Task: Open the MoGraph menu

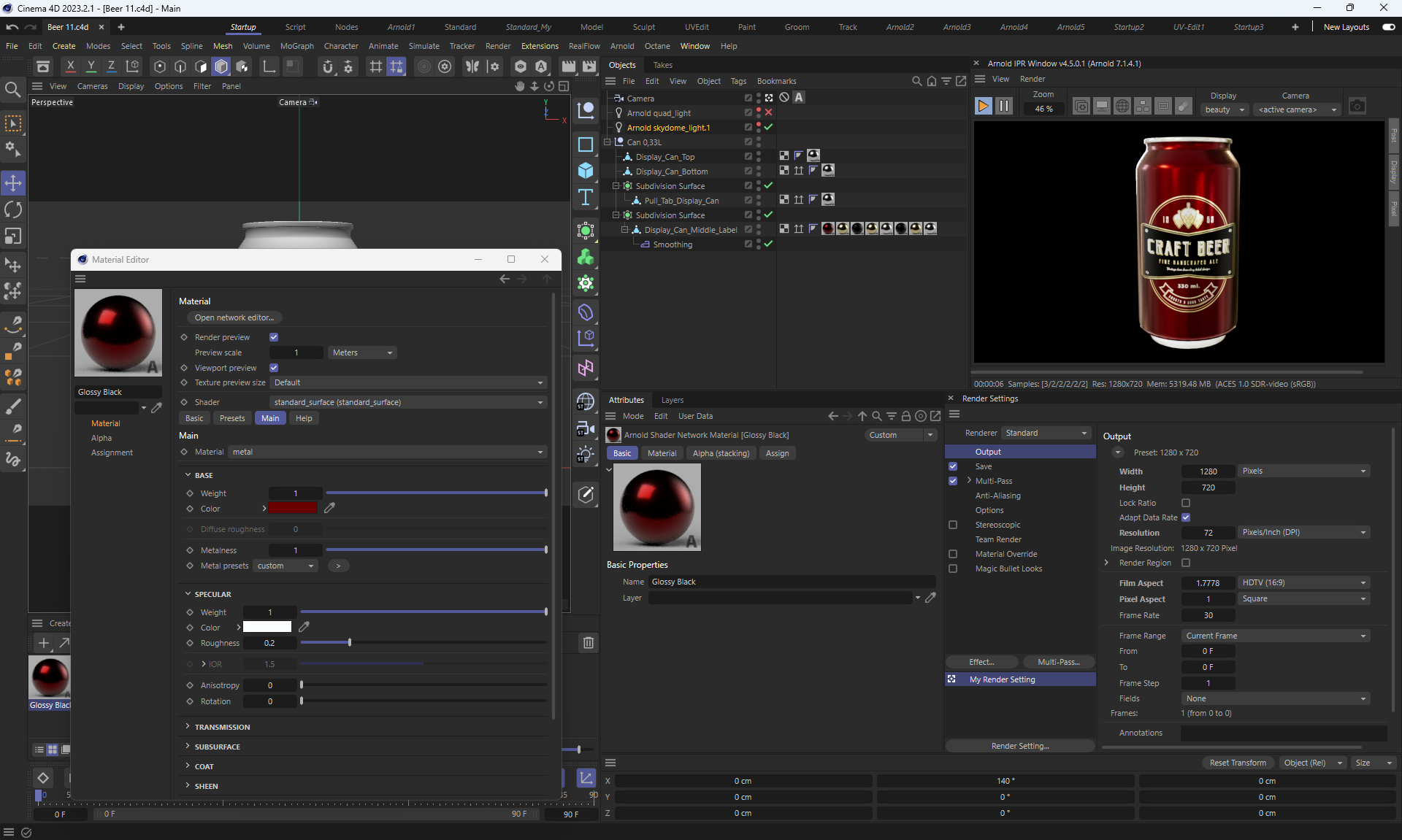Action: 296,46
